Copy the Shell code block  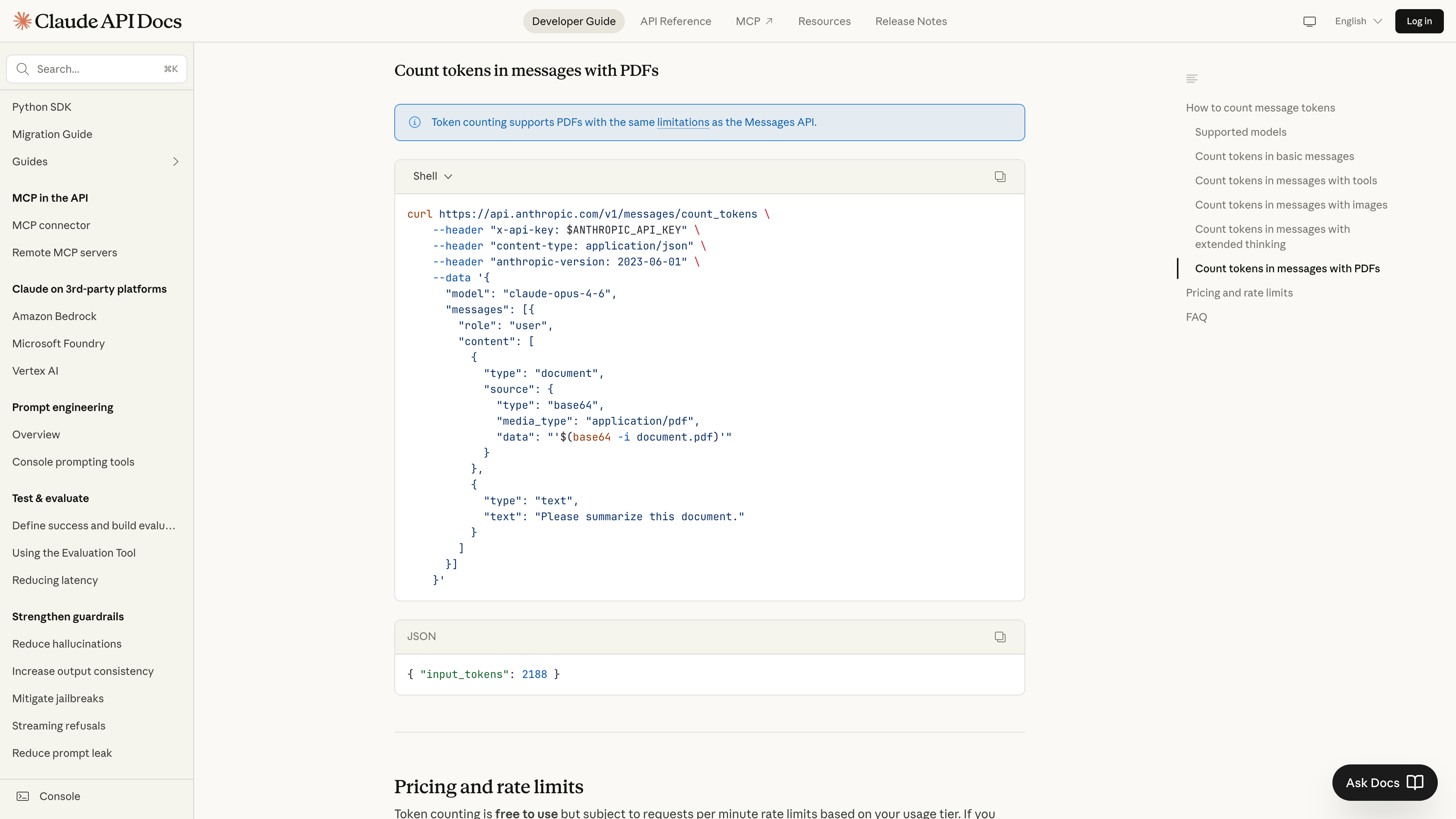[x=1000, y=176]
